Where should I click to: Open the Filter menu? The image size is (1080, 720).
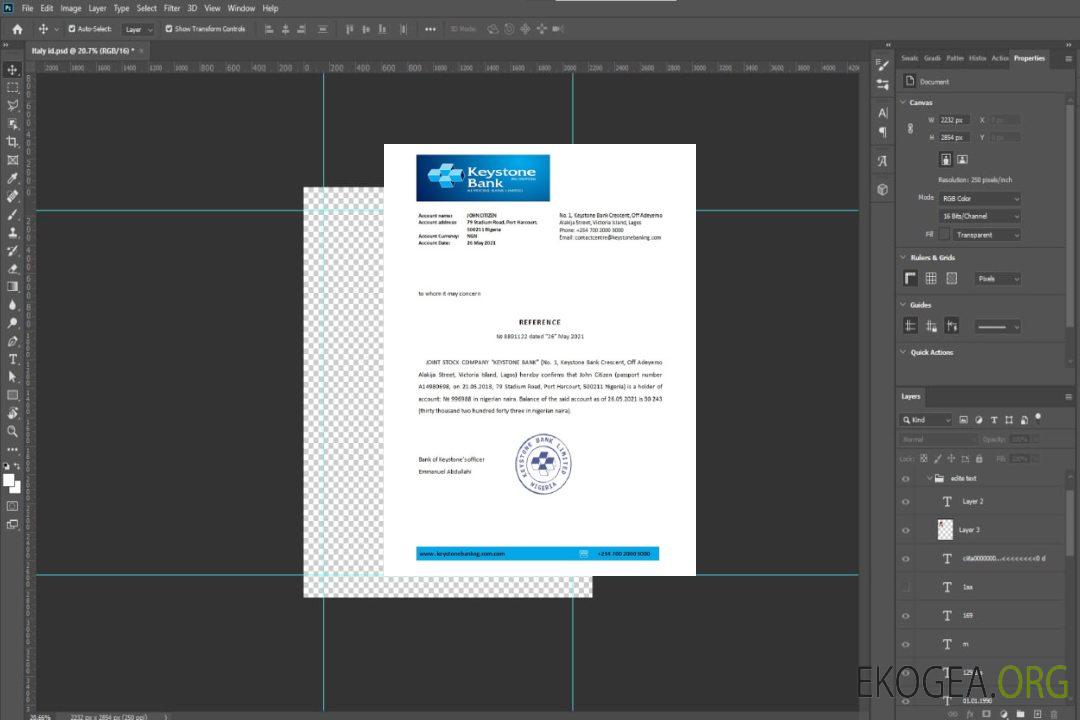tap(172, 8)
